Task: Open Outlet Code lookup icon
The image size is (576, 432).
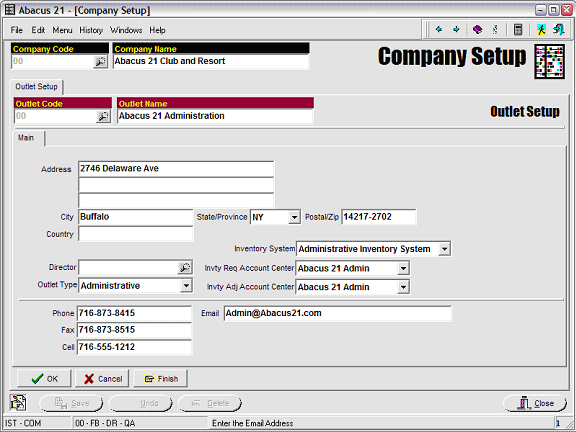Action: (x=103, y=116)
